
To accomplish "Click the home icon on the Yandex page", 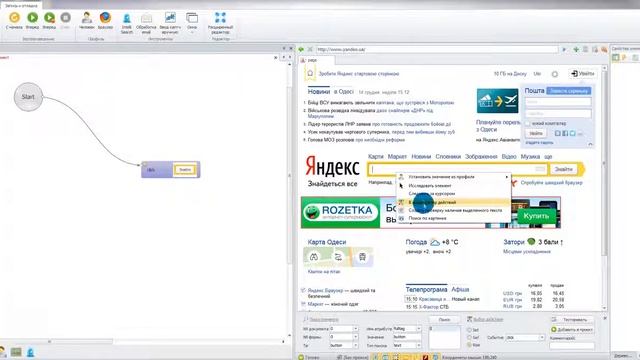I will pos(310,73).
